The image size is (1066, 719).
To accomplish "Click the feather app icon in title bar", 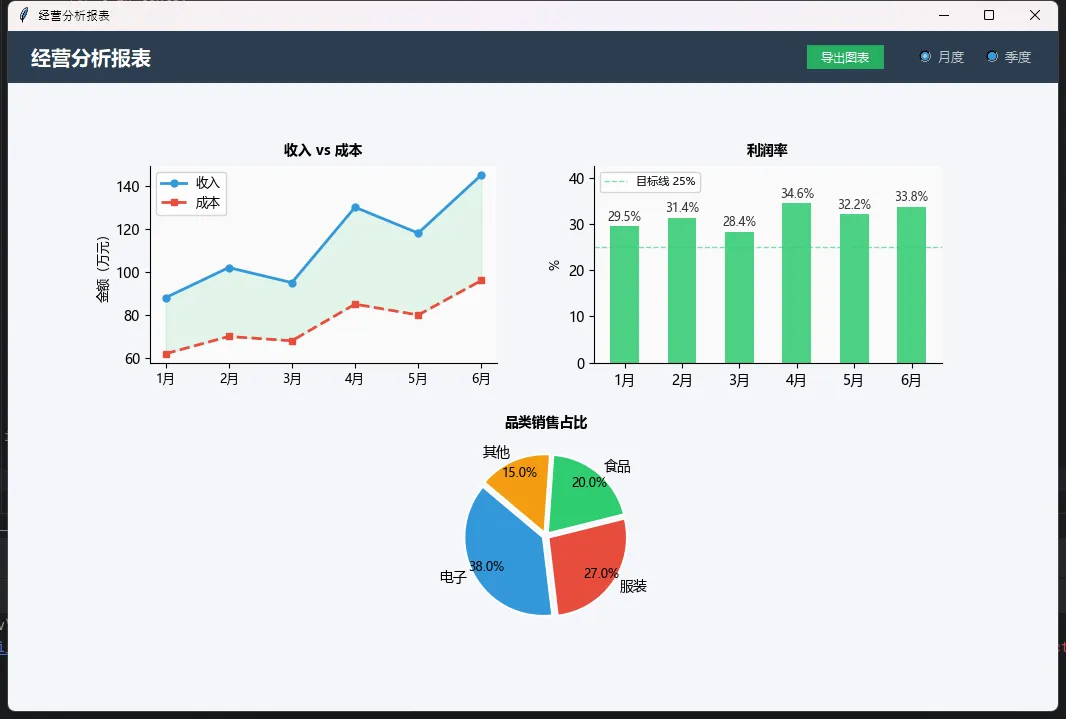I will point(24,15).
